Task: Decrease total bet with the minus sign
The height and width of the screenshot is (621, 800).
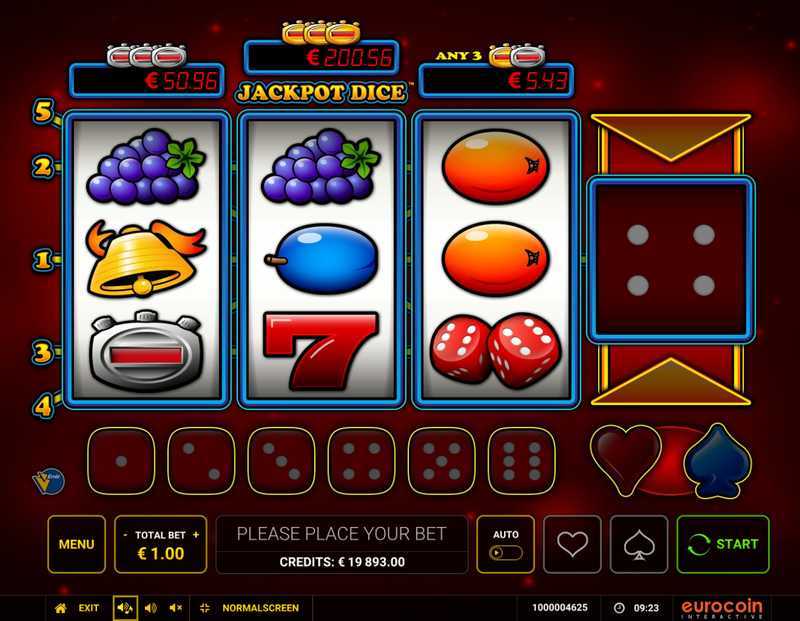Action: 126,535
